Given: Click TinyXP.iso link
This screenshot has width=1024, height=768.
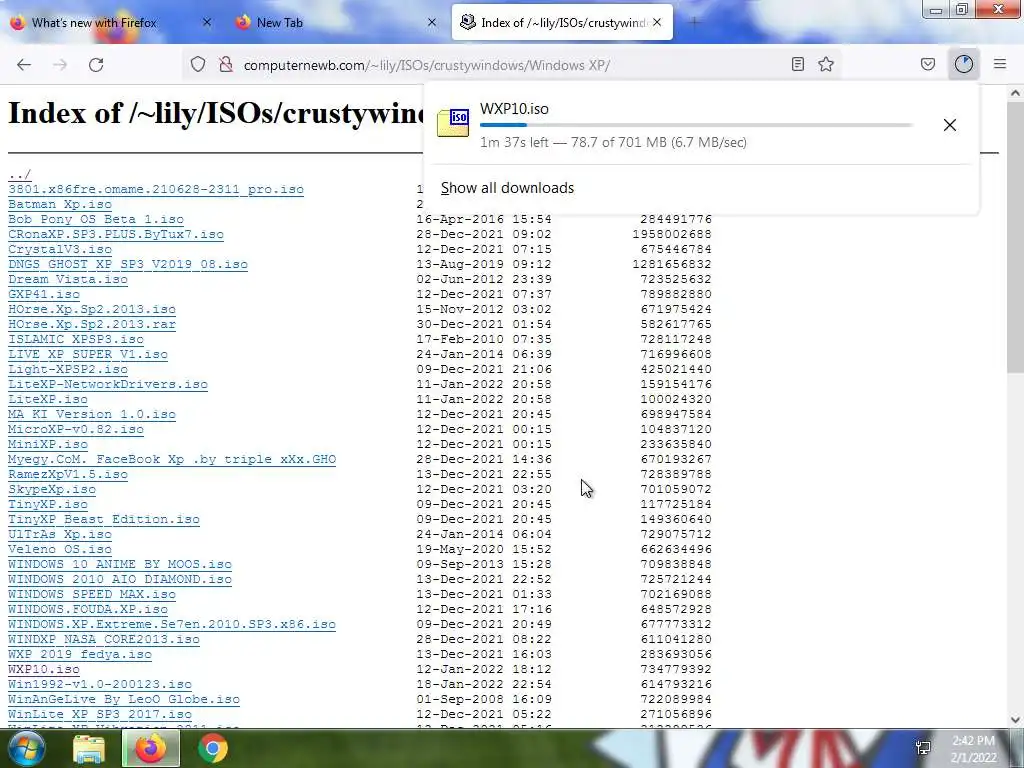Looking at the screenshot, I should pyautogui.click(x=48, y=505).
